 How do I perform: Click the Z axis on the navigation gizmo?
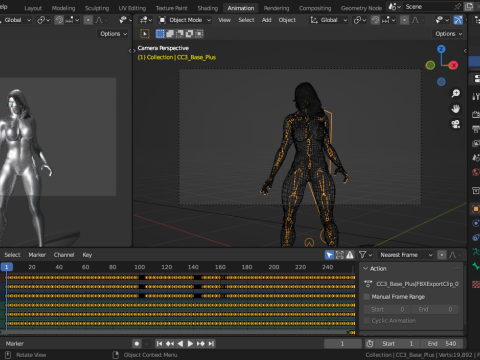click(x=441, y=49)
